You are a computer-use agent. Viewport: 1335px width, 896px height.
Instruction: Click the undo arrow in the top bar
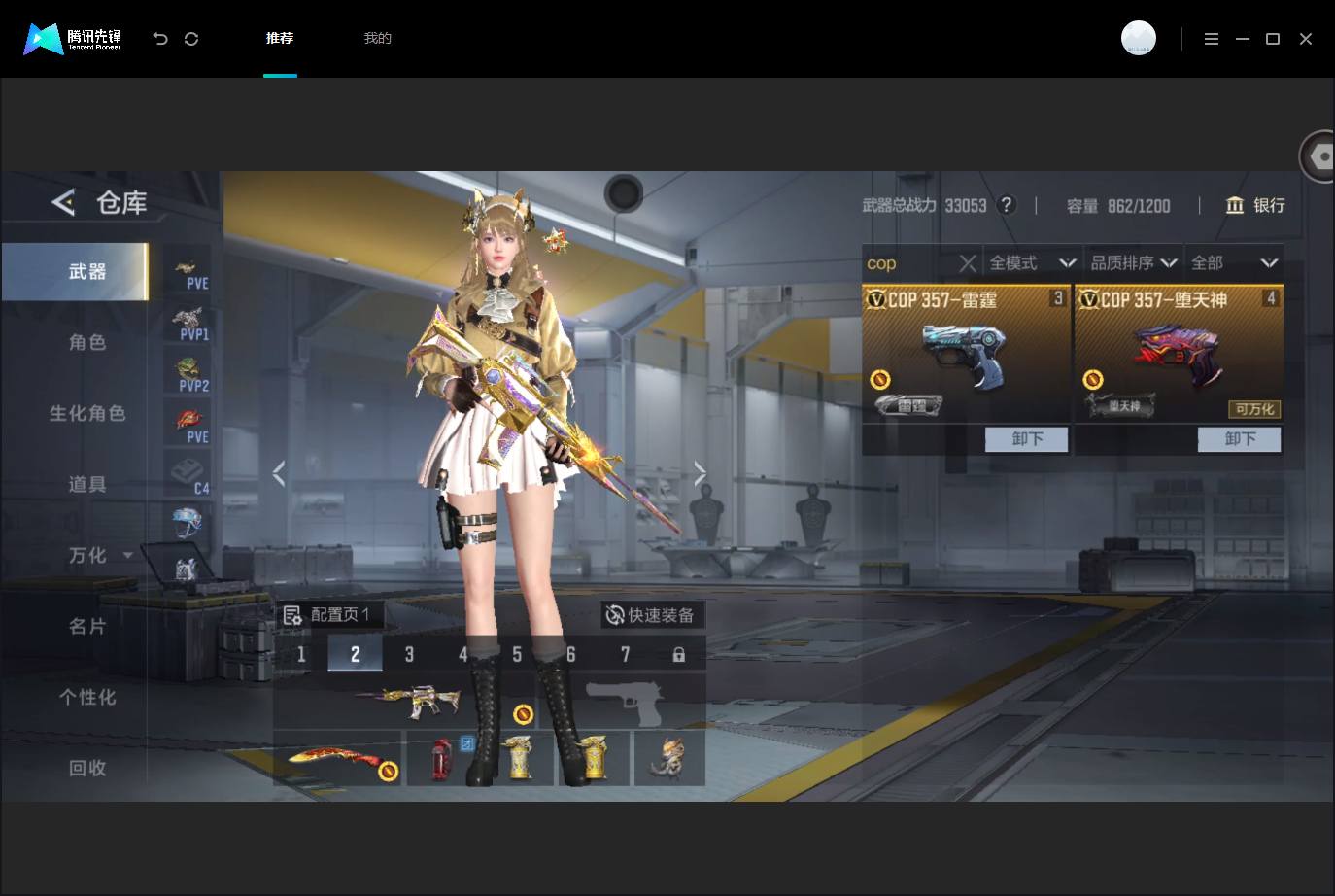point(160,39)
